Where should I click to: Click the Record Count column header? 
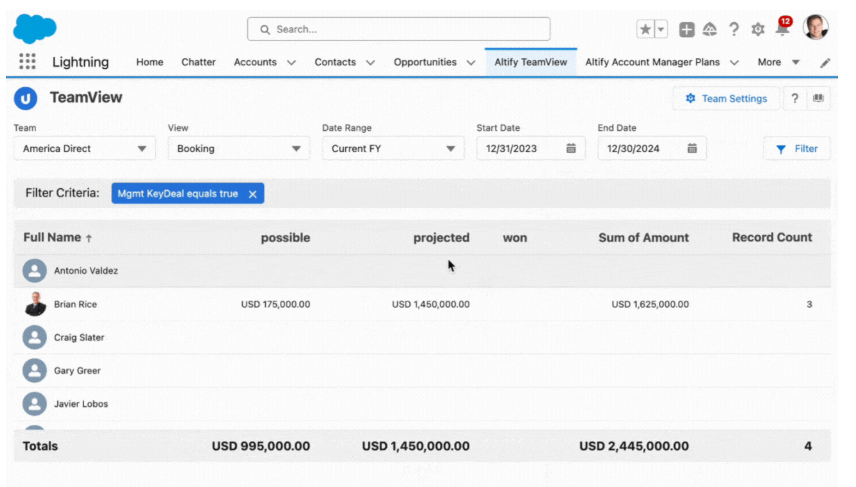point(772,237)
